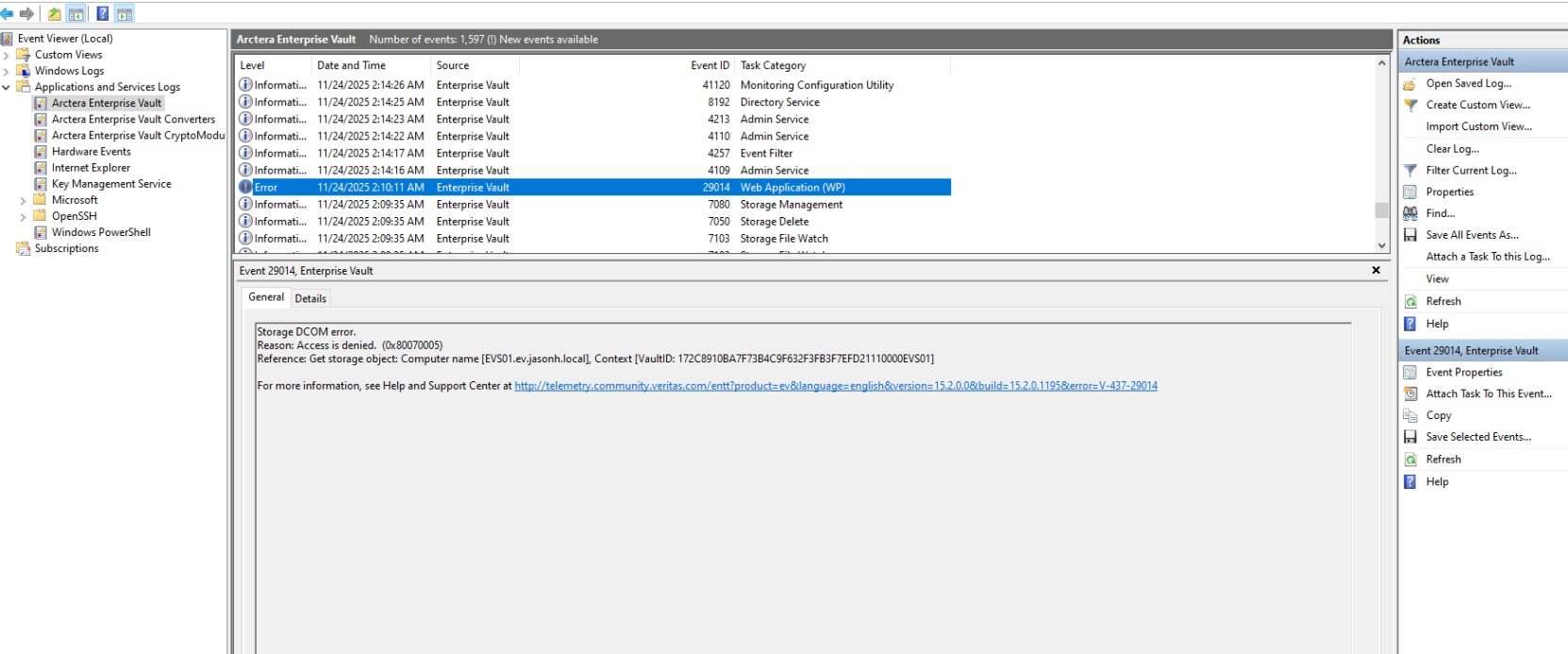This screenshot has height=654, width=1568.
Task: Open the View submenu in Actions
Action: pos(1437,278)
